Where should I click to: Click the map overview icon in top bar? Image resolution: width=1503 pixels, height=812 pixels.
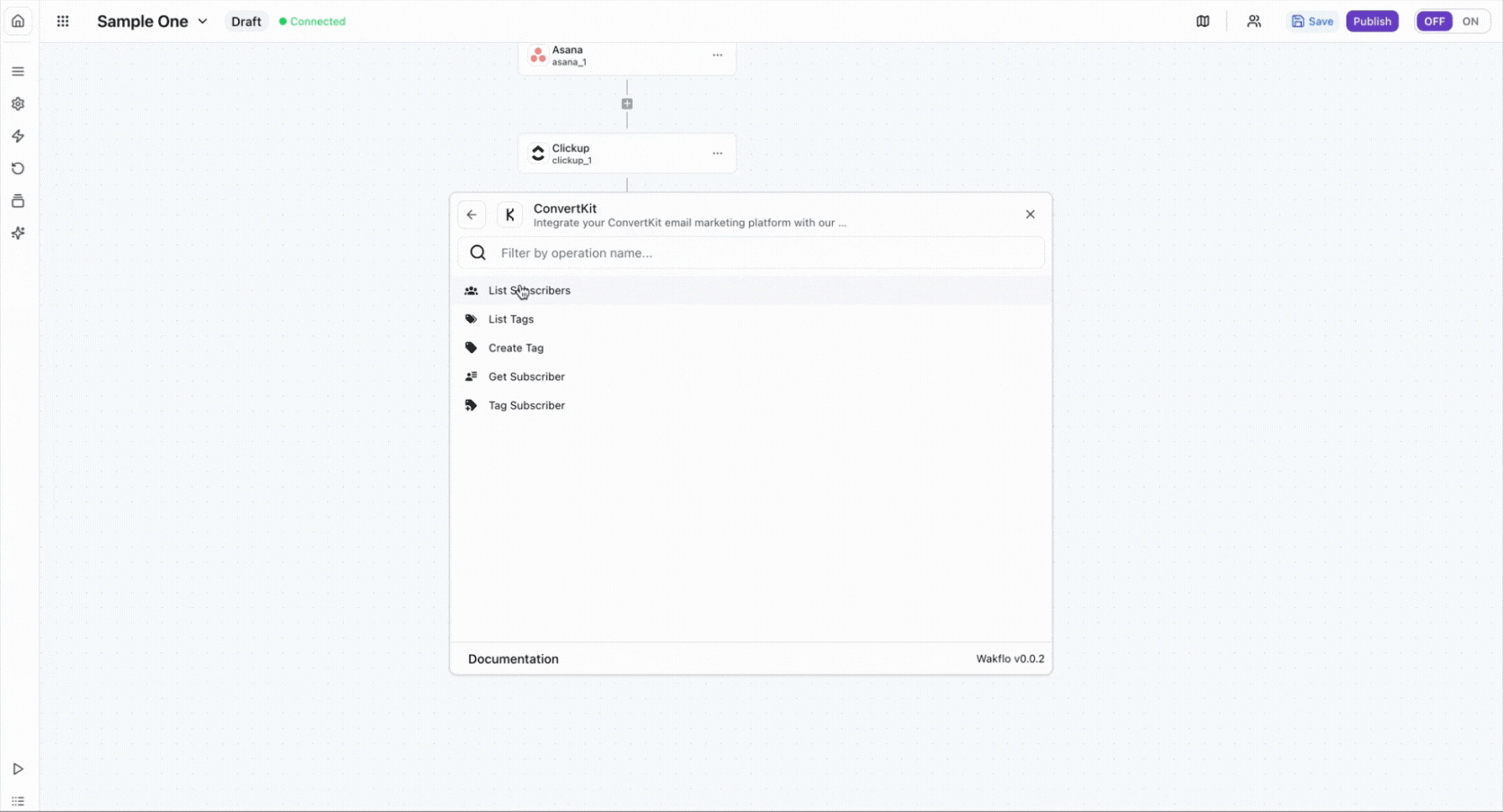click(1203, 21)
